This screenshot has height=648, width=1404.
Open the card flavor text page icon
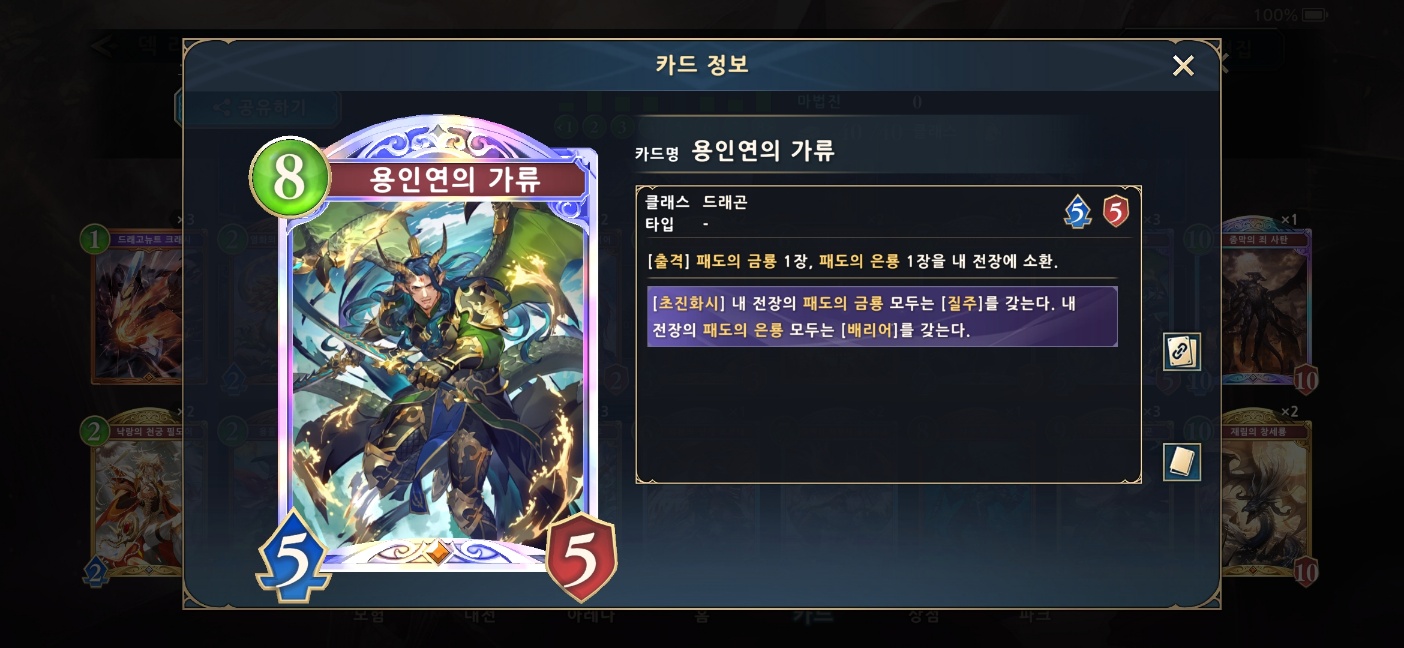tap(1182, 462)
